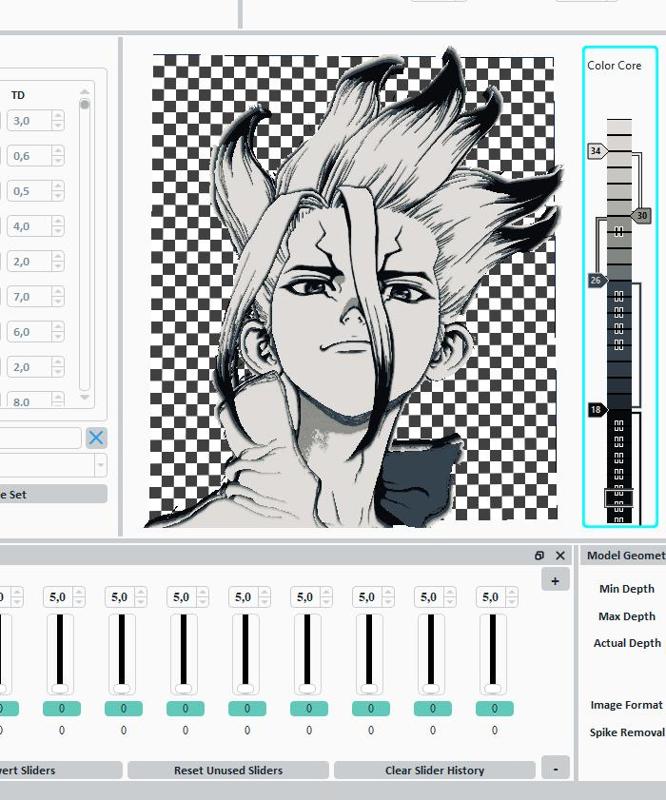This screenshot has width=666, height=800.
Task: Click the Min Depth label
Action: tap(626, 589)
